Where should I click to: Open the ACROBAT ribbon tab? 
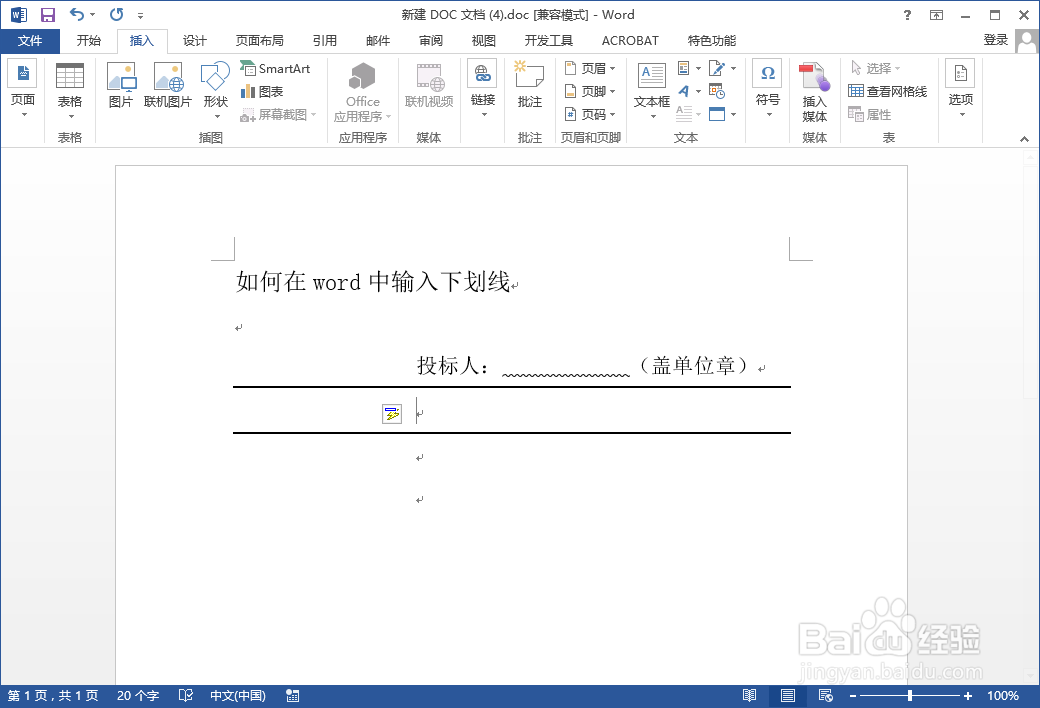(629, 41)
